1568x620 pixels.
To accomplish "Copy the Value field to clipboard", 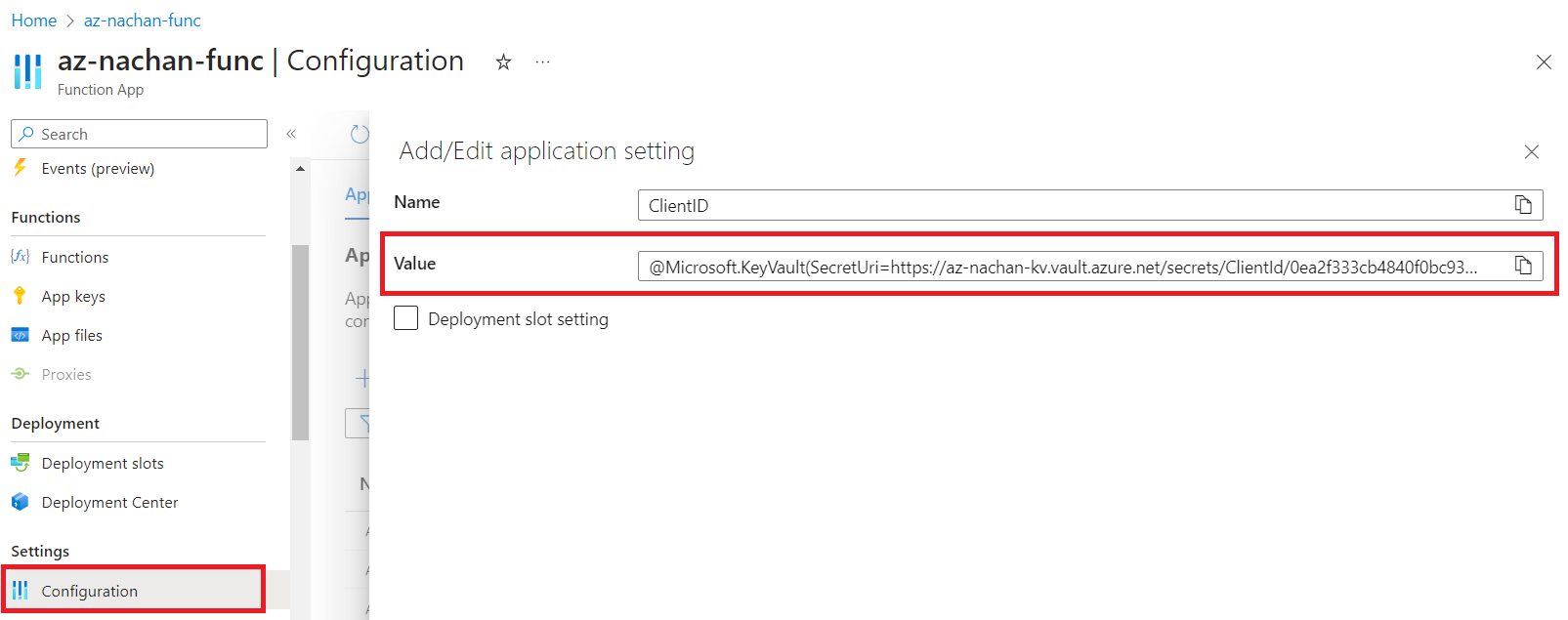I will (1522, 266).
